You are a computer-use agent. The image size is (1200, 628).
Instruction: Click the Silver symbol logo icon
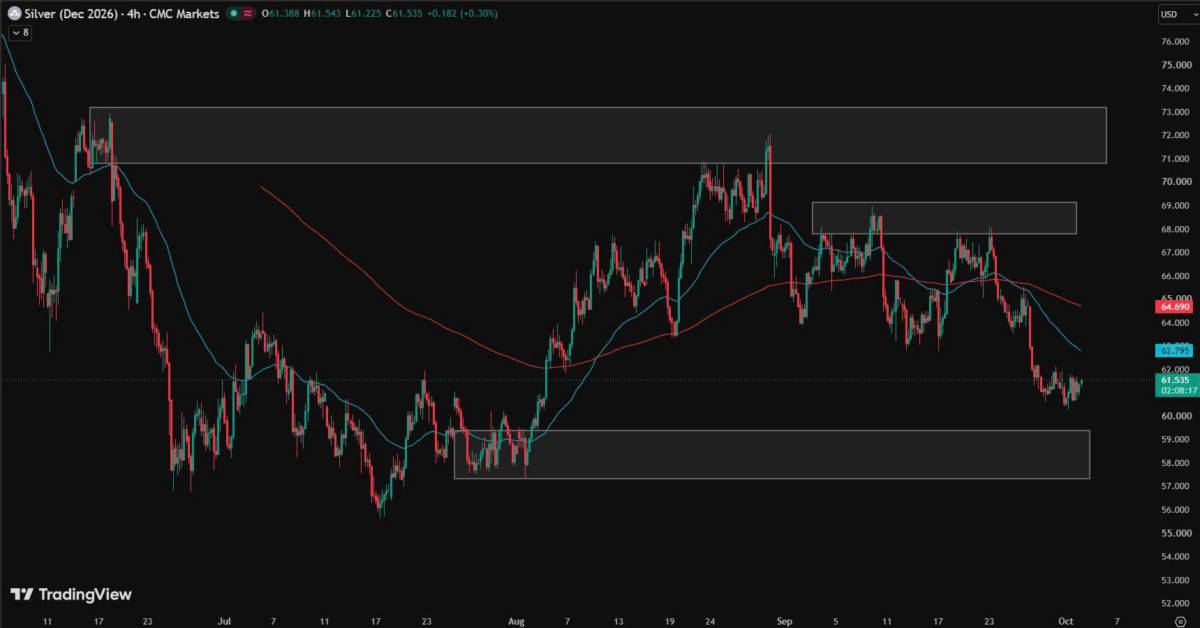click(x=14, y=14)
